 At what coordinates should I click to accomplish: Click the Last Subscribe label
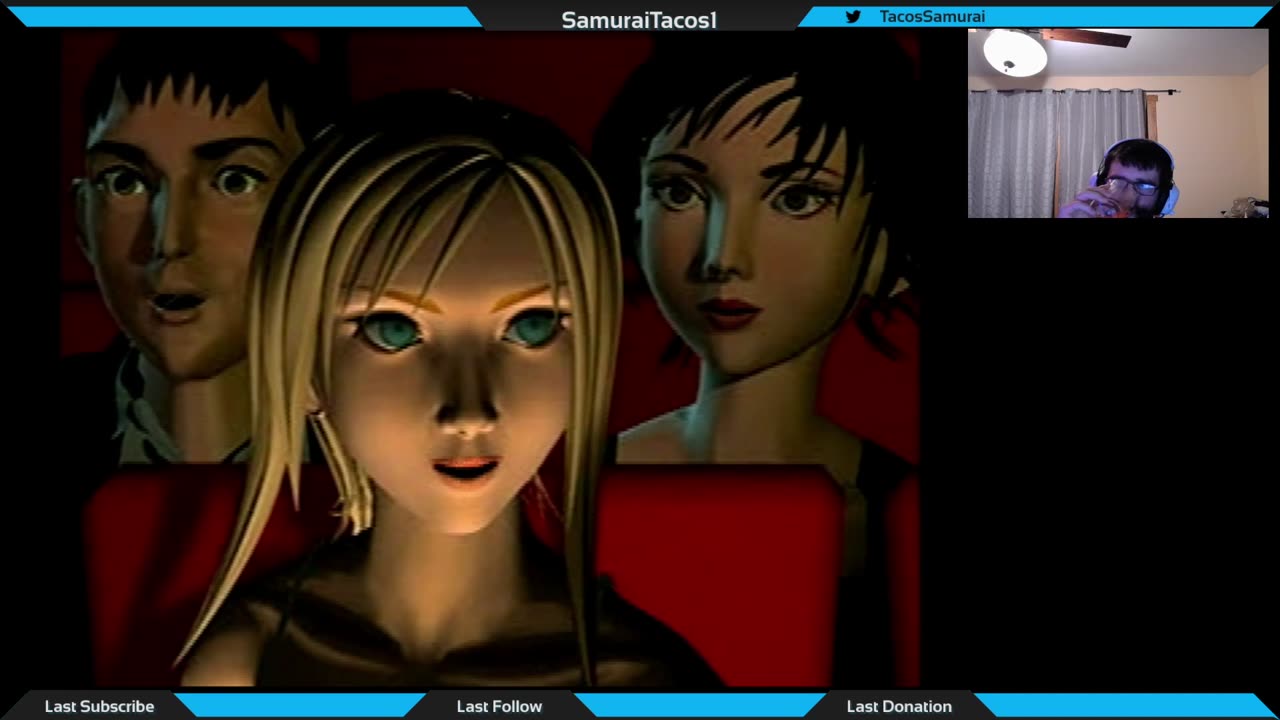[99, 706]
